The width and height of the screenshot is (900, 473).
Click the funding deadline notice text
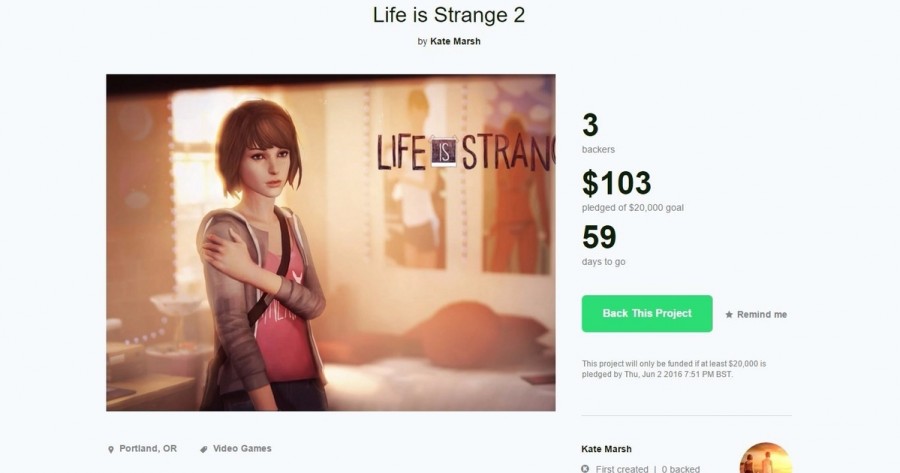click(674, 368)
